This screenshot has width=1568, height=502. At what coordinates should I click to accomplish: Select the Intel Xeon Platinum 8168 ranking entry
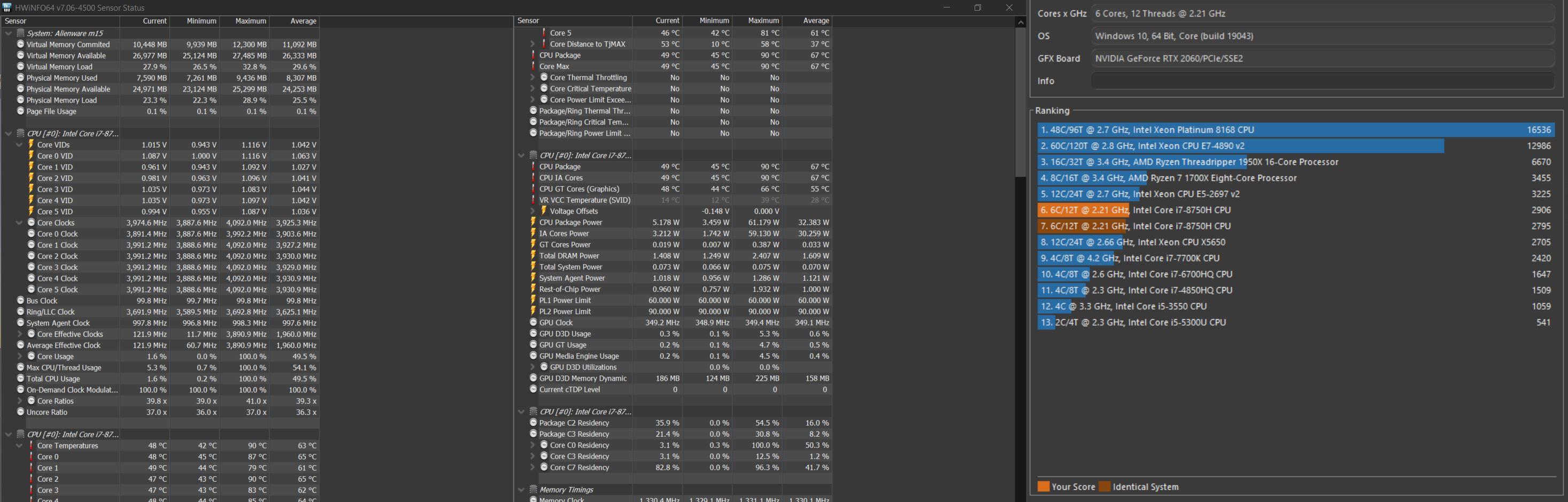click(x=1296, y=129)
